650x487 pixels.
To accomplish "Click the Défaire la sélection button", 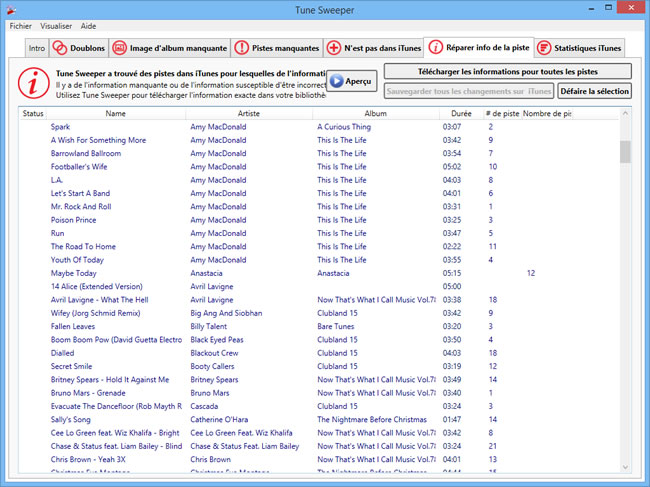I will (594, 91).
